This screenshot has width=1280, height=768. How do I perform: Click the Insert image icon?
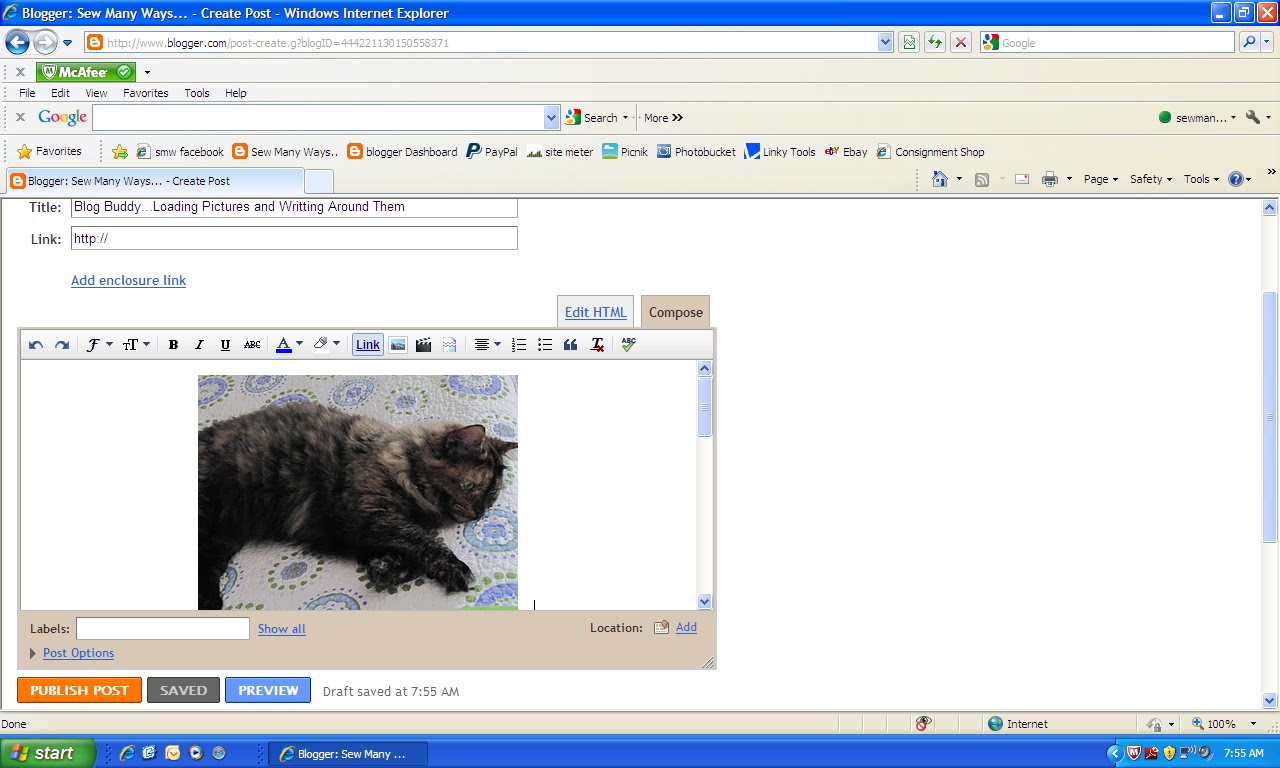pos(398,345)
